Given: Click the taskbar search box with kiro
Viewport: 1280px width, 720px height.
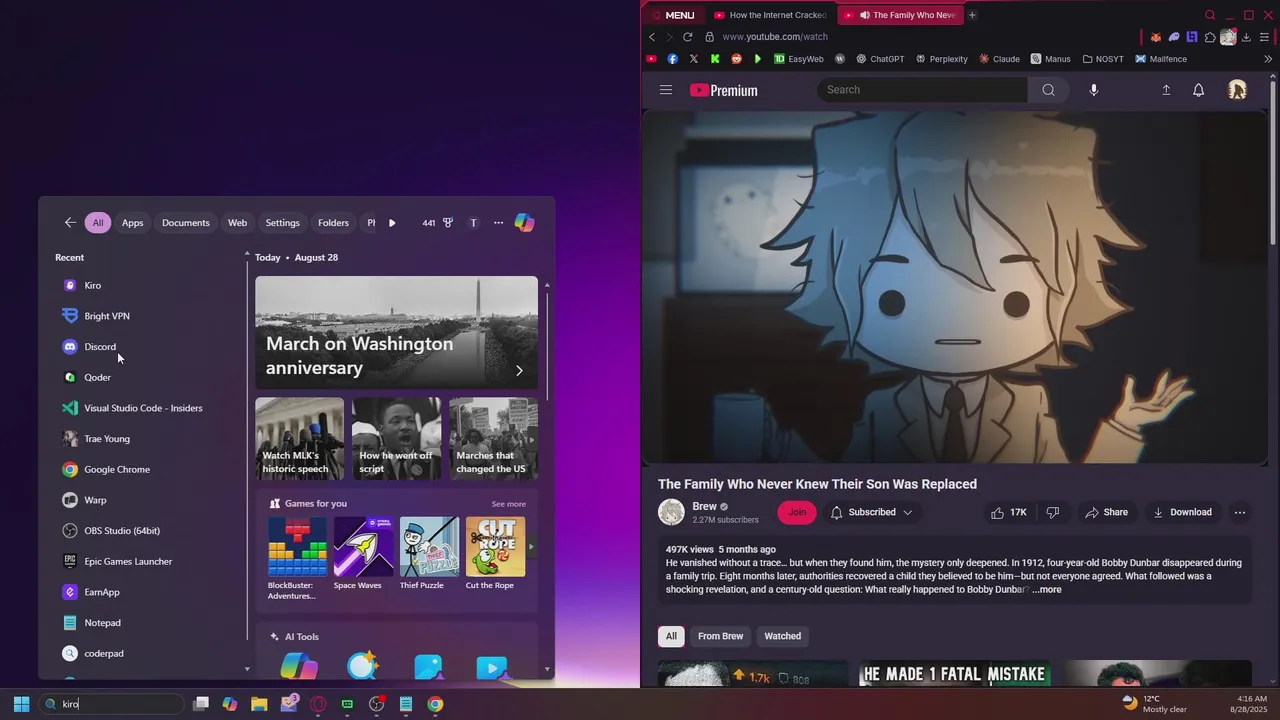Looking at the screenshot, I should click(112, 704).
